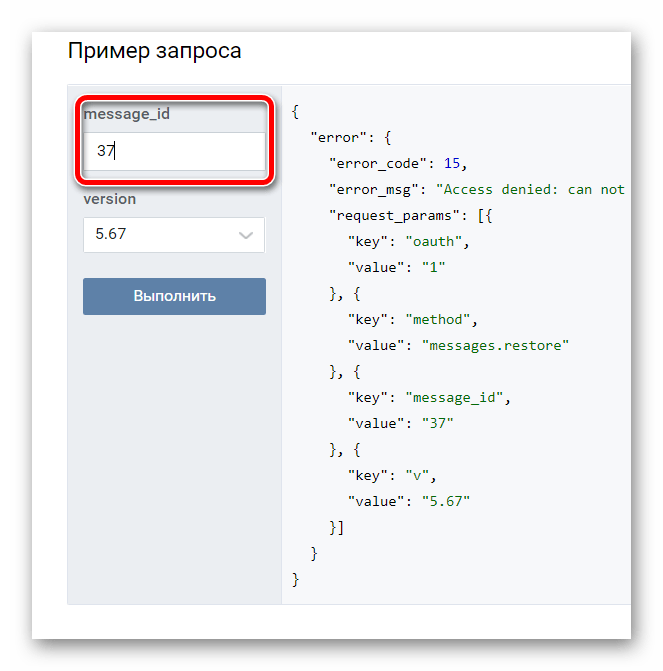
Task: Click the message_id label above the field
Action: (127, 114)
